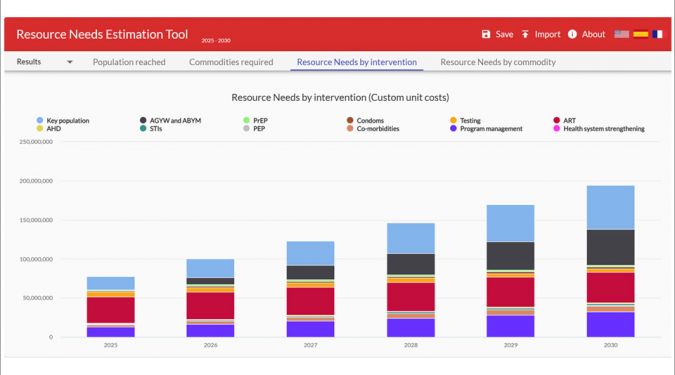This screenshot has height=375, width=675.
Task: Click the Health system strengthening legend item
Action: click(x=599, y=129)
